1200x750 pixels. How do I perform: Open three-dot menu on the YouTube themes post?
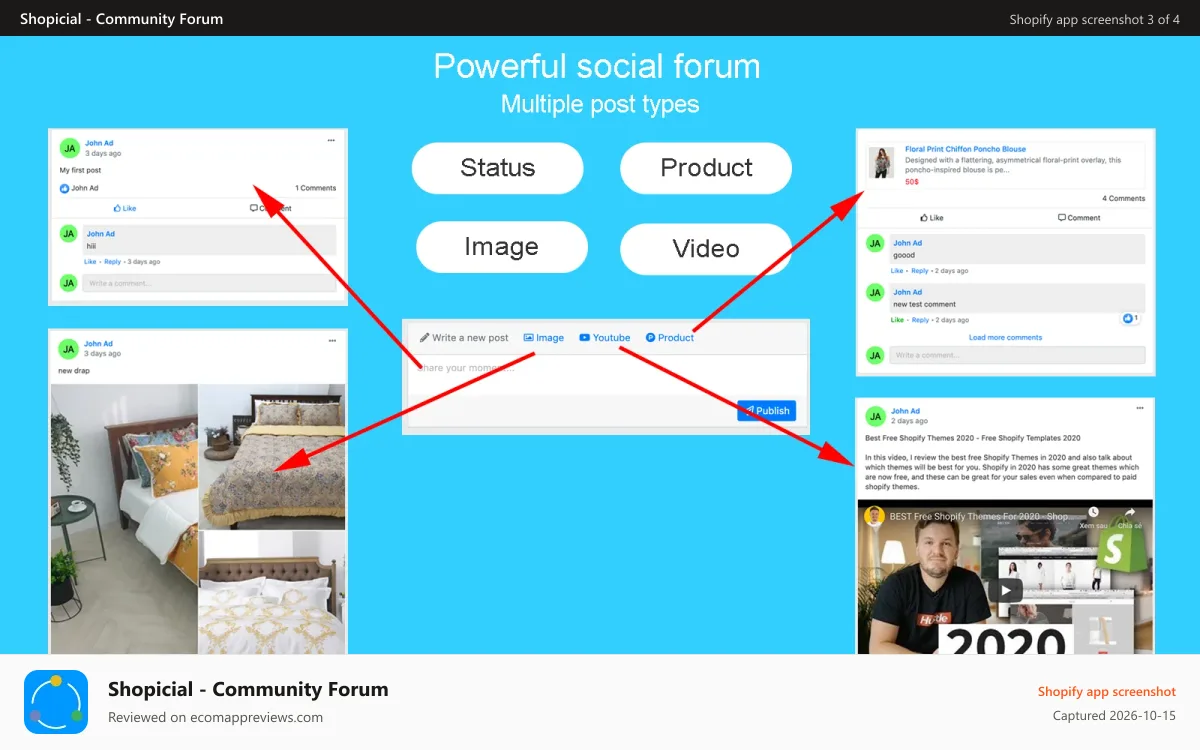(x=1139, y=408)
